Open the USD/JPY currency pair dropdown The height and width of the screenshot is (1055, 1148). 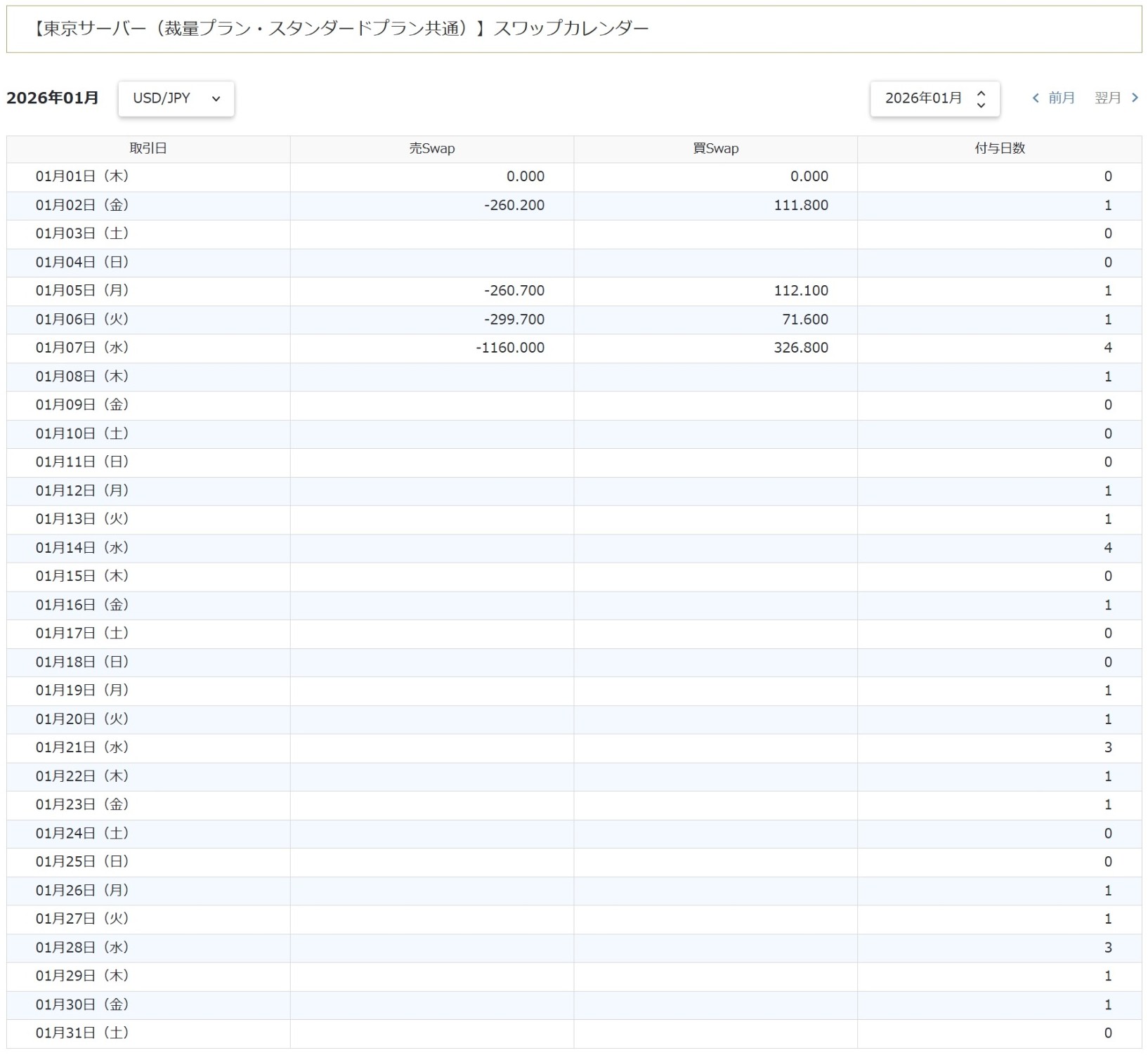pyautogui.click(x=176, y=98)
